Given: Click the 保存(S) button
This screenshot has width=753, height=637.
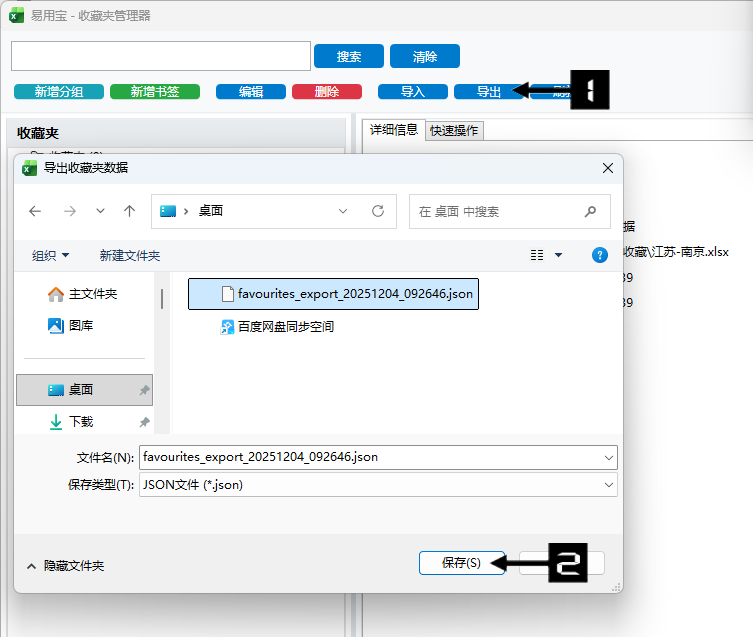Looking at the screenshot, I should click(x=461, y=563).
